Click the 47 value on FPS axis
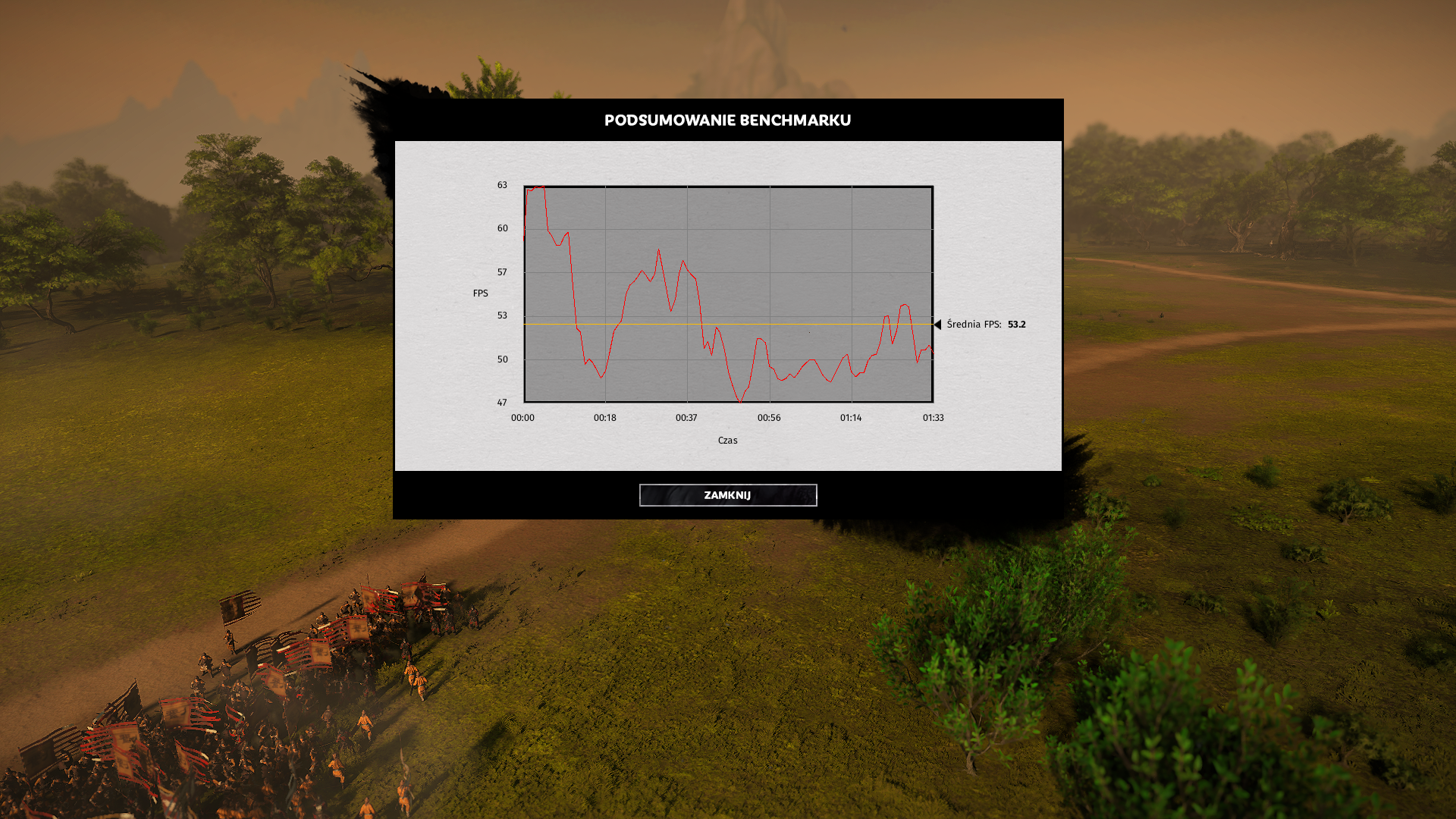 coord(502,403)
